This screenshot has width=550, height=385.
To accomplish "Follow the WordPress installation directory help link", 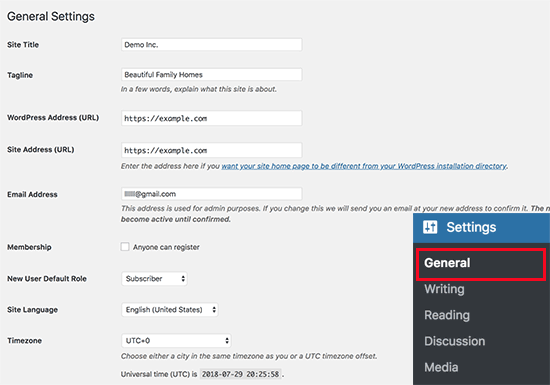I will click(x=364, y=166).
